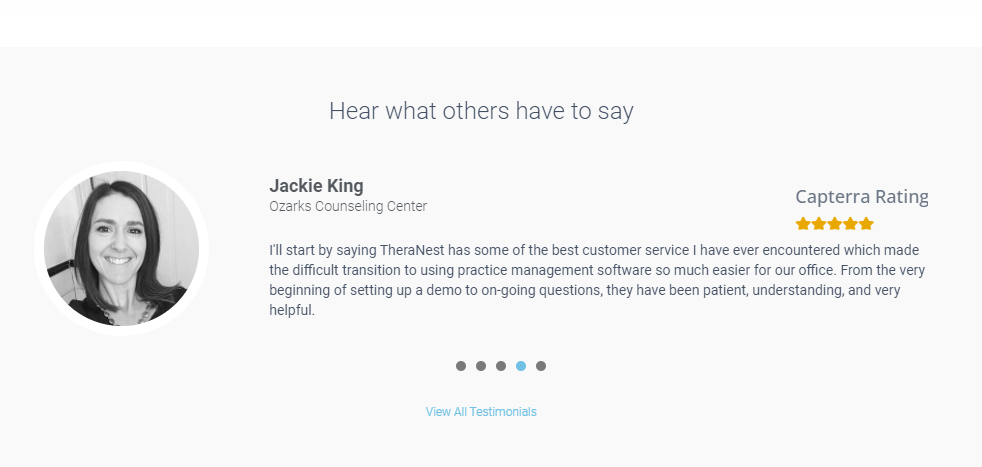Select the third testimonial carousel dot
Screen dimensions: 982x467
pyautogui.click(x=501, y=366)
